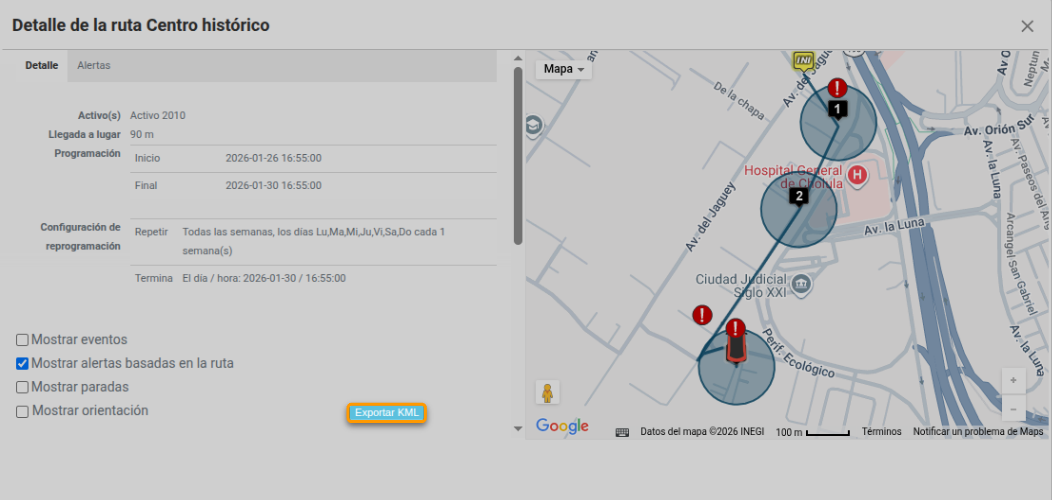Click Exportar KML button
The image size is (1052, 500).
[386, 413]
